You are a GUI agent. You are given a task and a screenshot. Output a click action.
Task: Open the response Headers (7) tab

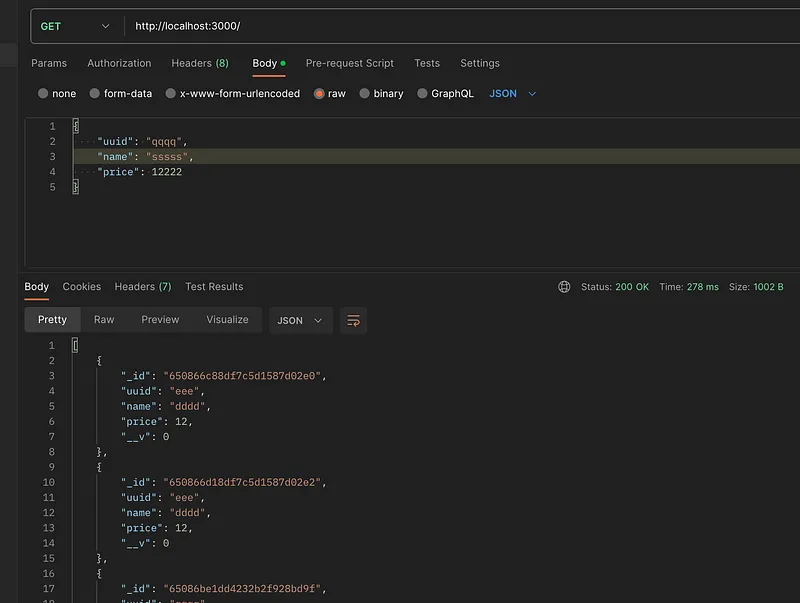pos(143,287)
